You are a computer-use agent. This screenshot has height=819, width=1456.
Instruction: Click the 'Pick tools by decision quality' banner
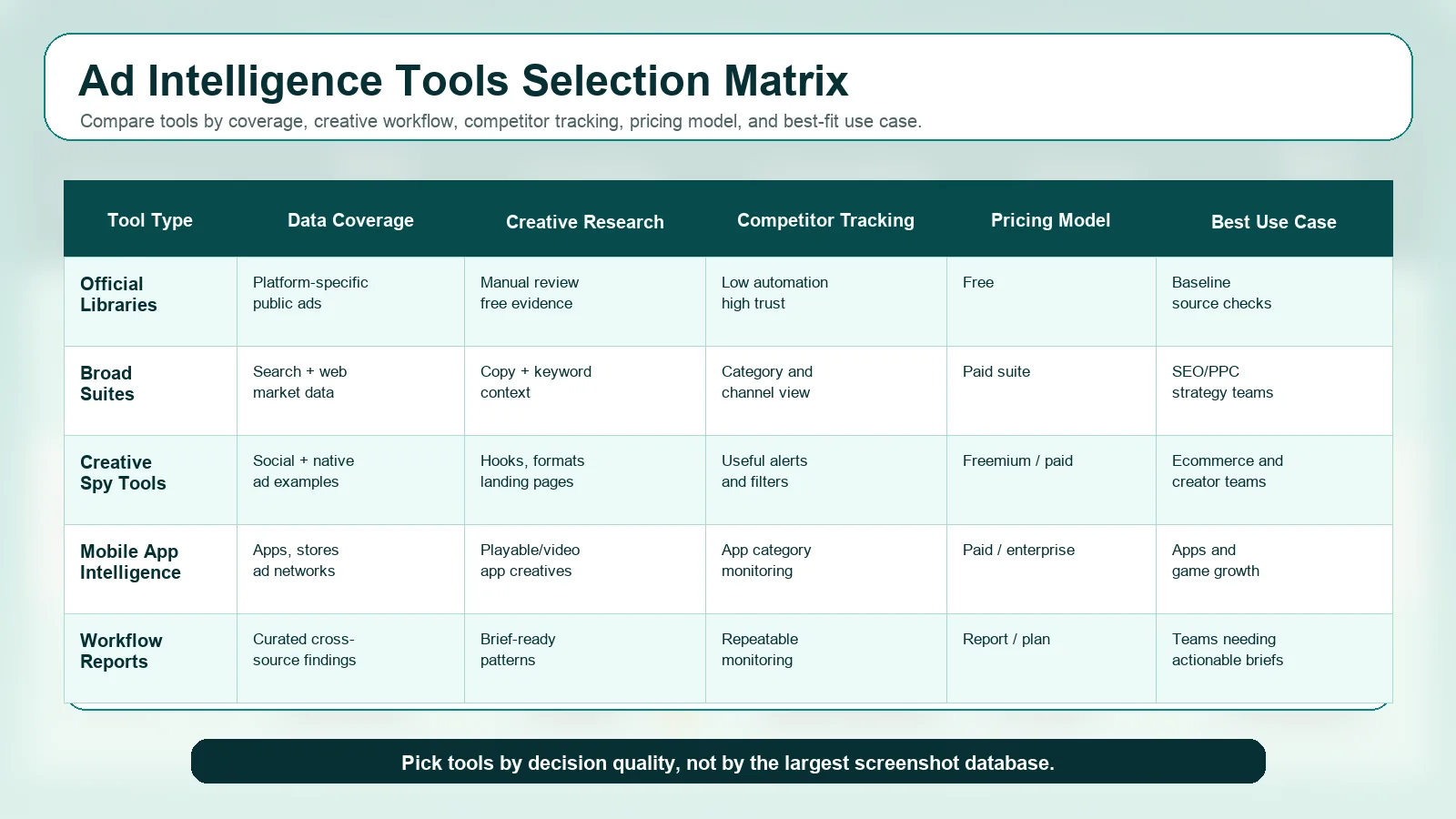coord(728,763)
